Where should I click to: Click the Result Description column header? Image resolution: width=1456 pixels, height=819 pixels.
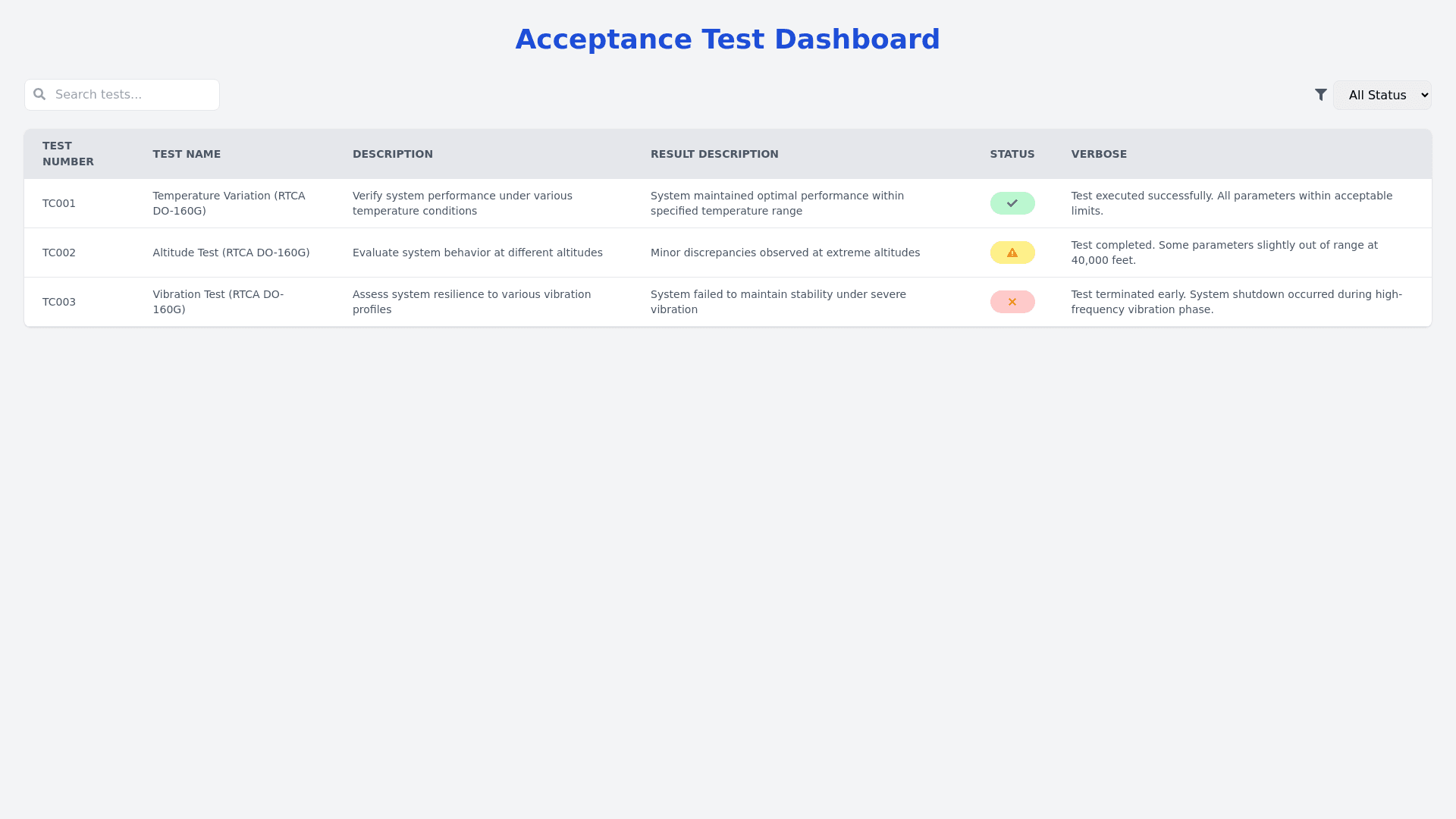click(714, 154)
